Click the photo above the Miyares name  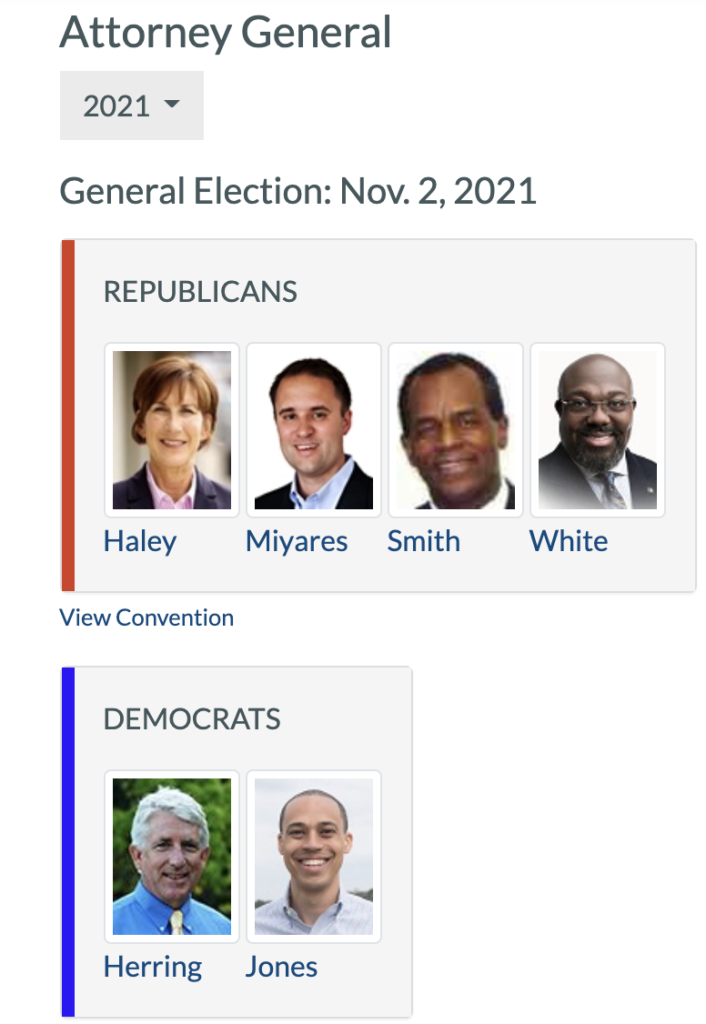click(313, 430)
